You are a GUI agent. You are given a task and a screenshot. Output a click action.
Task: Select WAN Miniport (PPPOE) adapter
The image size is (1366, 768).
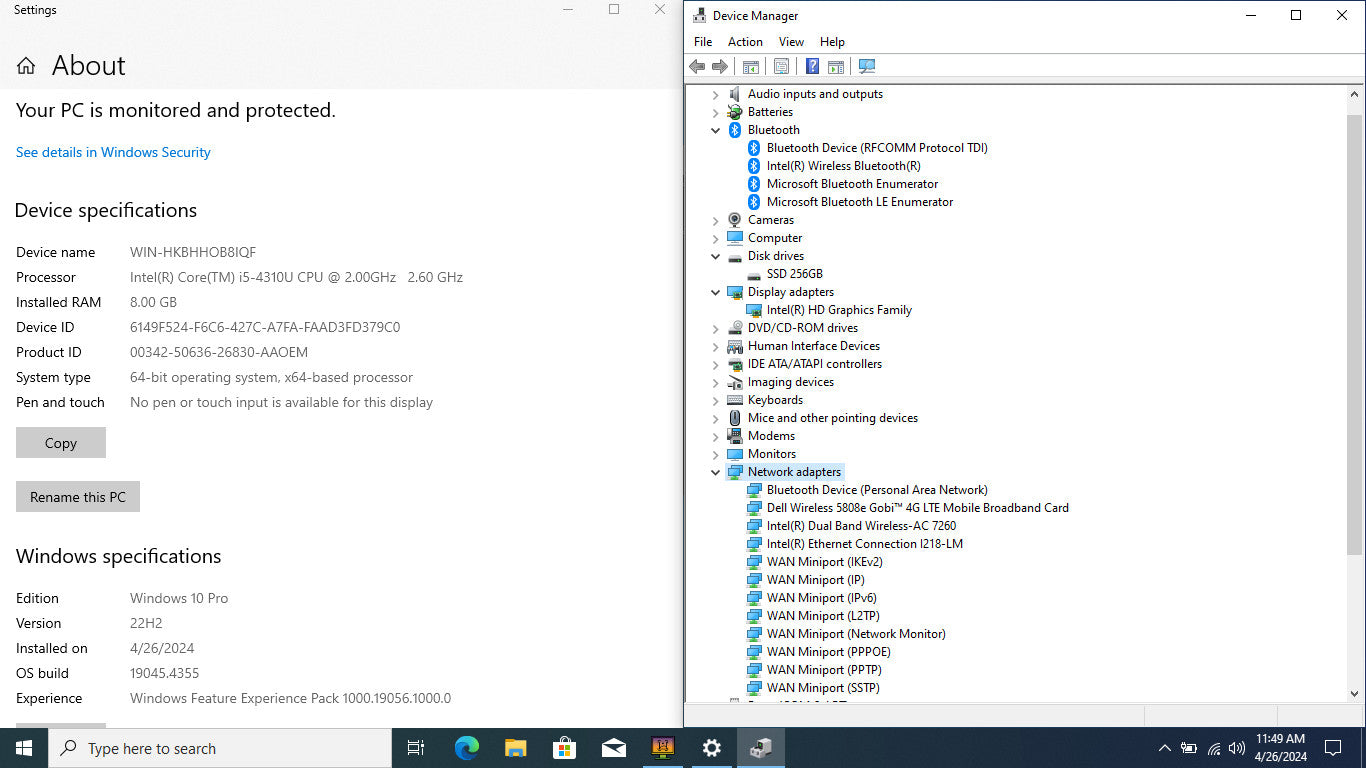(x=828, y=652)
